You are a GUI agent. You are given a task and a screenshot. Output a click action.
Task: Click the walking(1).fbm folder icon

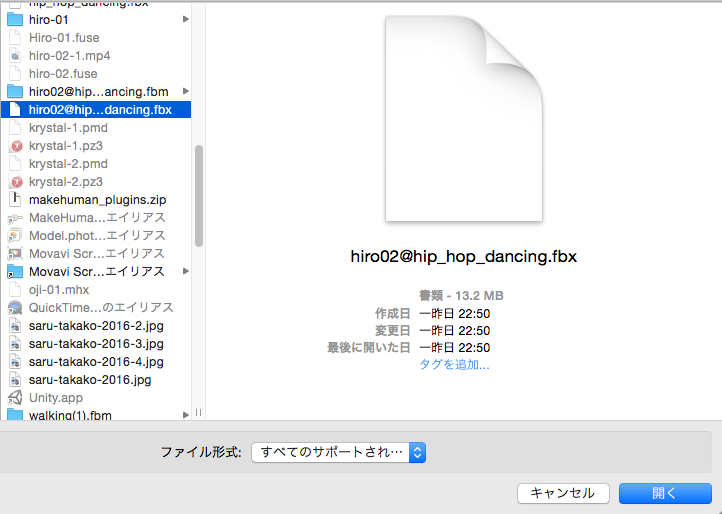click(x=15, y=414)
